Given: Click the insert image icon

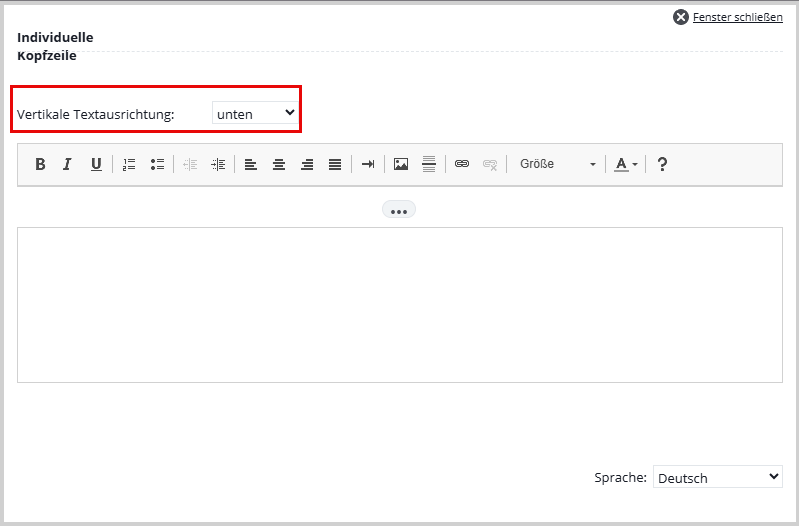Looking at the screenshot, I should [x=401, y=164].
